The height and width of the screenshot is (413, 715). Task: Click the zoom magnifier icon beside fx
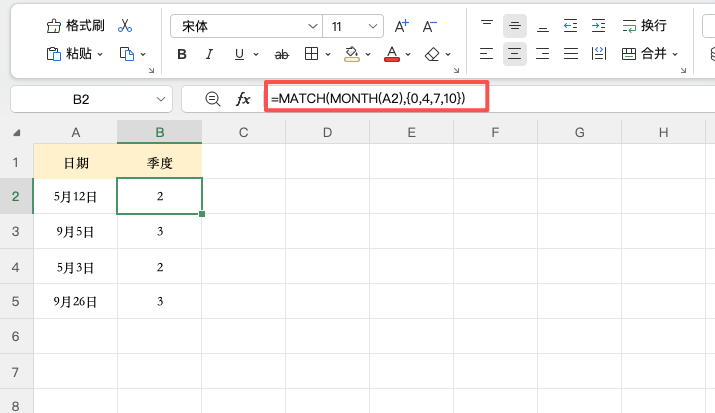[212, 98]
